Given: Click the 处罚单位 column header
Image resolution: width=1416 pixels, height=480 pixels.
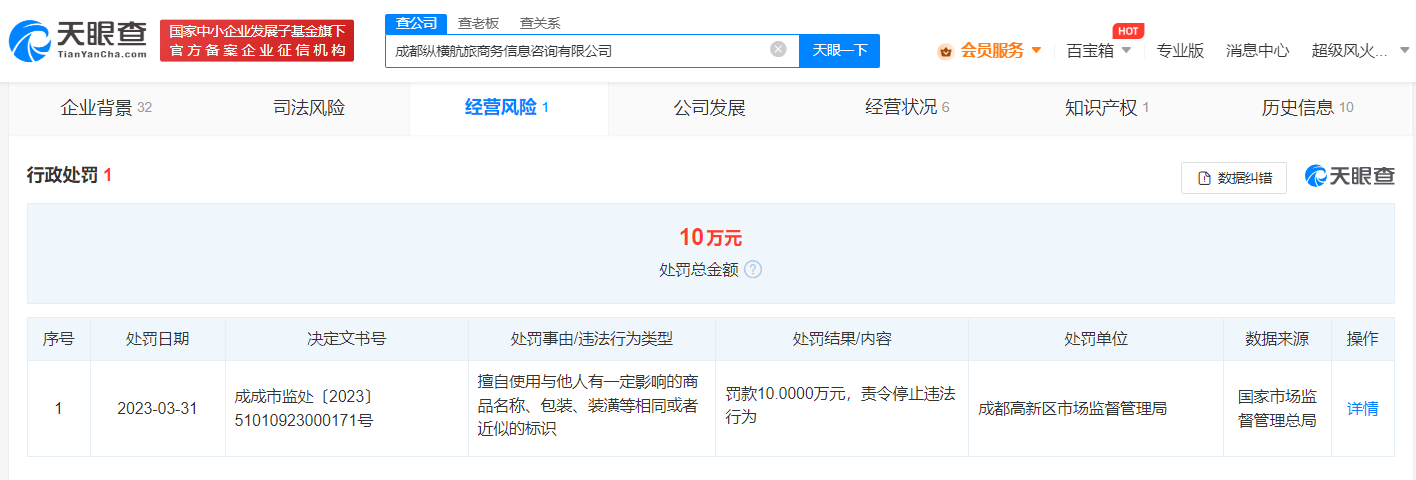Looking at the screenshot, I should pyautogui.click(x=1096, y=339).
